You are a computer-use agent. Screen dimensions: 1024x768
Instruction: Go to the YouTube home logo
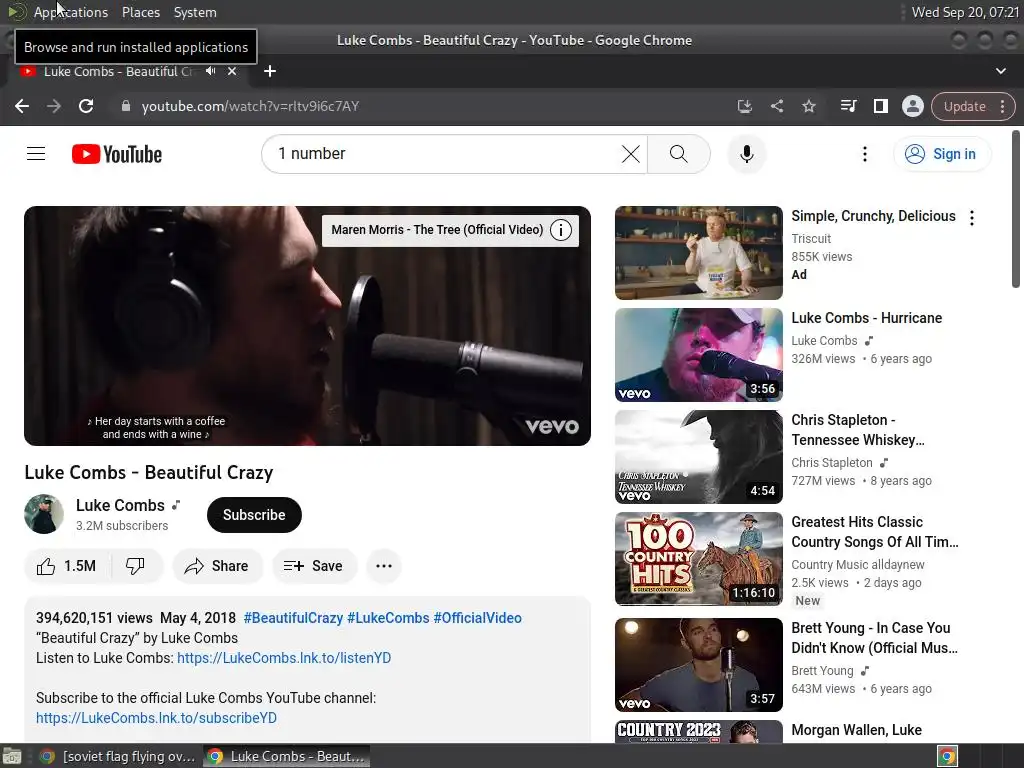click(x=117, y=154)
